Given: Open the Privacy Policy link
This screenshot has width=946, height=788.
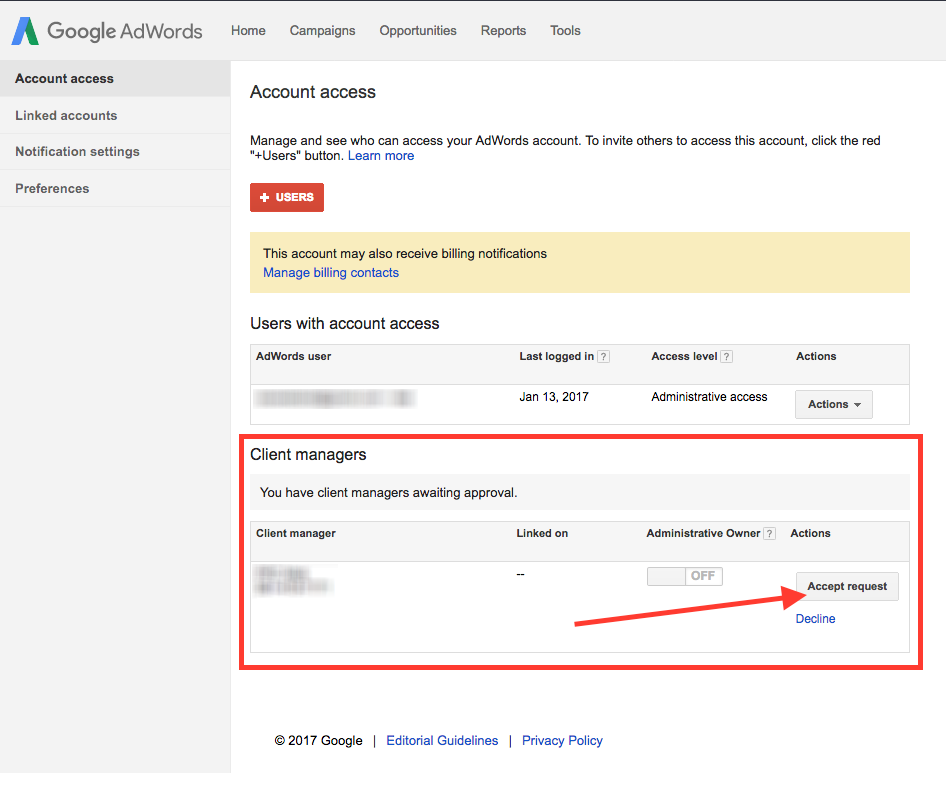Looking at the screenshot, I should (x=562, y=740).
